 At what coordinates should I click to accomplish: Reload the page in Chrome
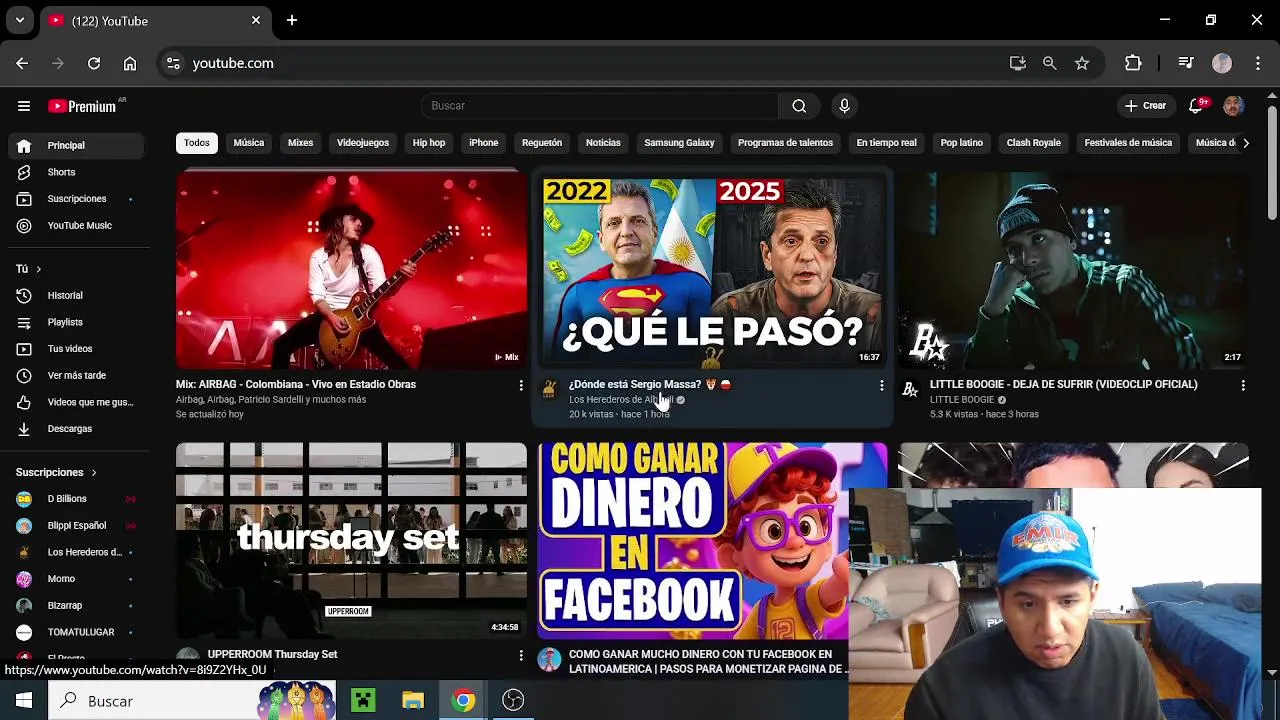pyautogui.click(x=94, y=63)
